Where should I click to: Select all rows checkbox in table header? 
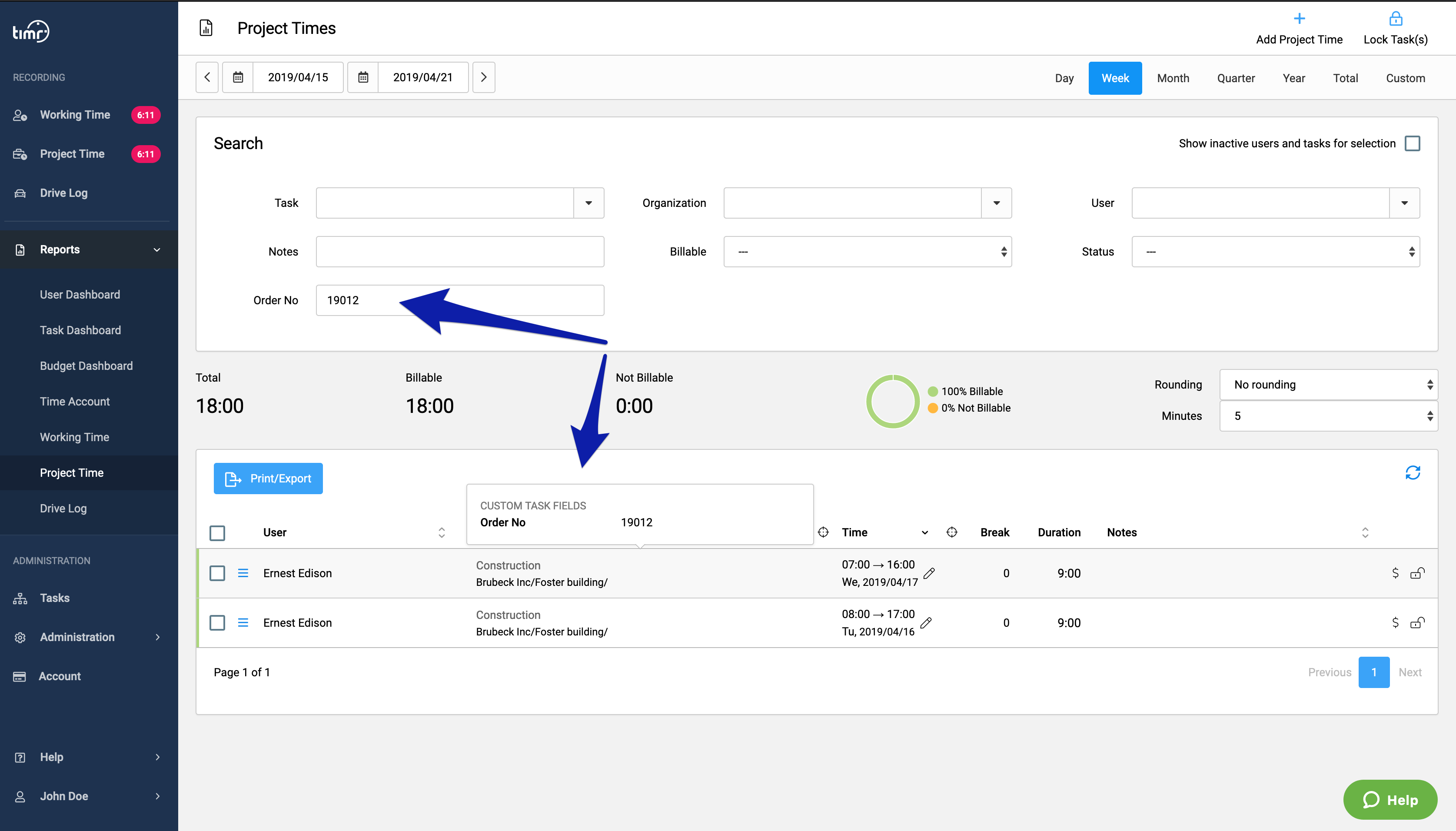[217, 533]
